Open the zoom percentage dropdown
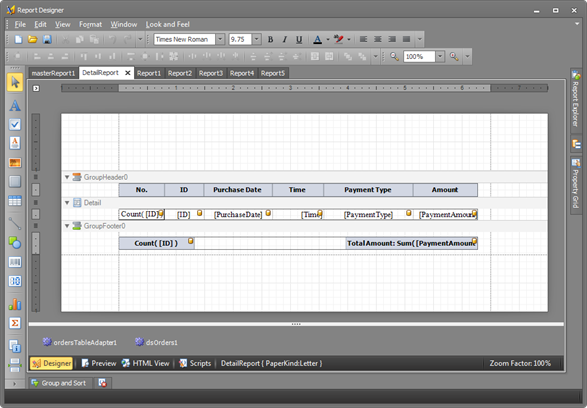This screenshot has width=587, height=408. [440, 57]
